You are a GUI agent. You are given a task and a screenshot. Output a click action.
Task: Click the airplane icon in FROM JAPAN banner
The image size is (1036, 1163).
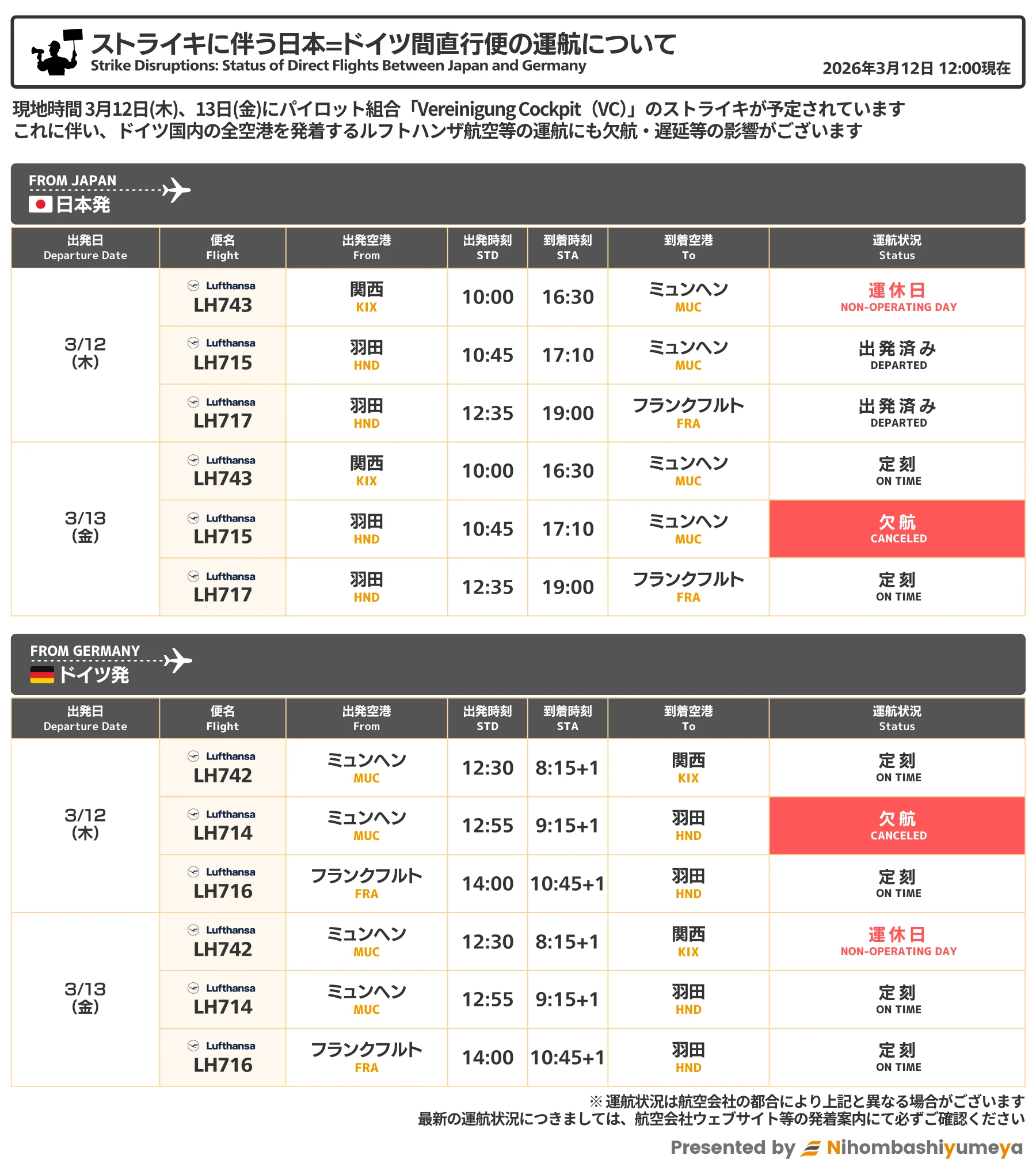click(176, 190)
